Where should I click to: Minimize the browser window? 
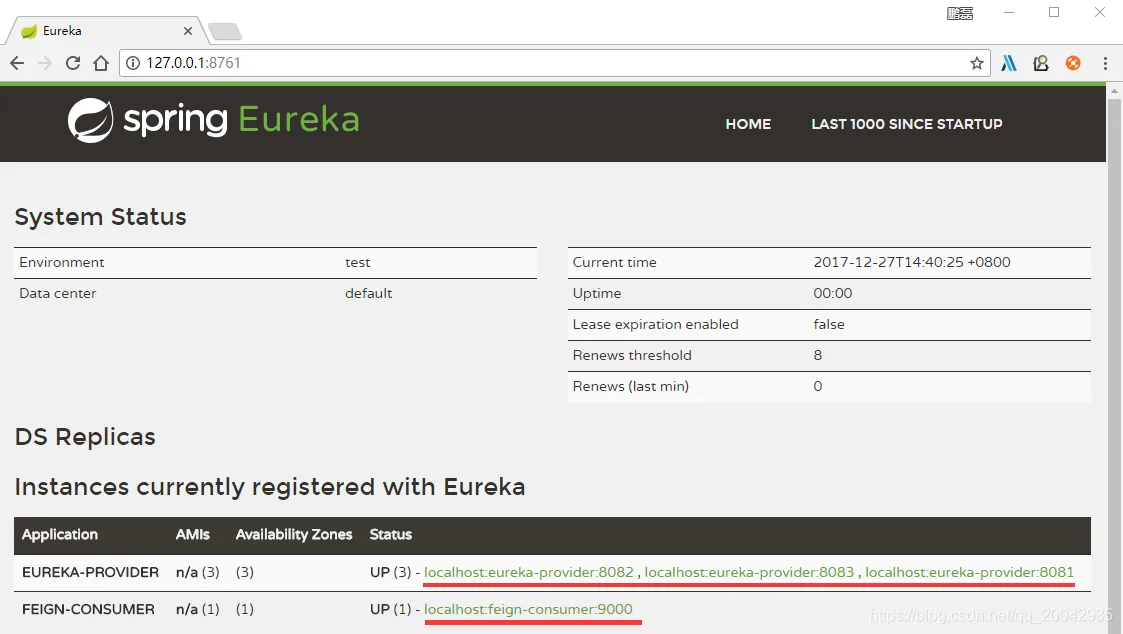pyautogui.click(x=1009, y=13)
